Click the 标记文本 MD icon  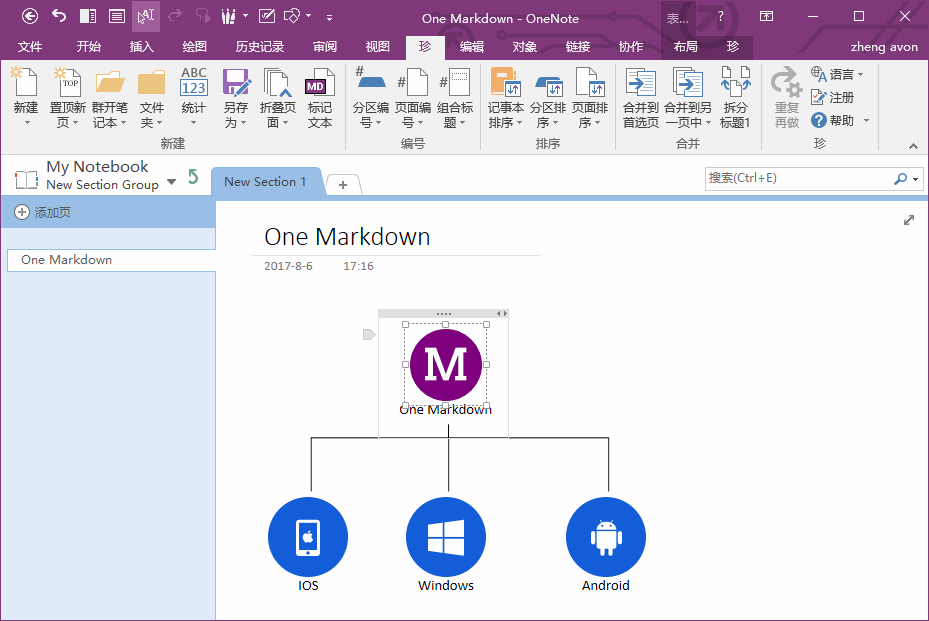pos(319,82)
